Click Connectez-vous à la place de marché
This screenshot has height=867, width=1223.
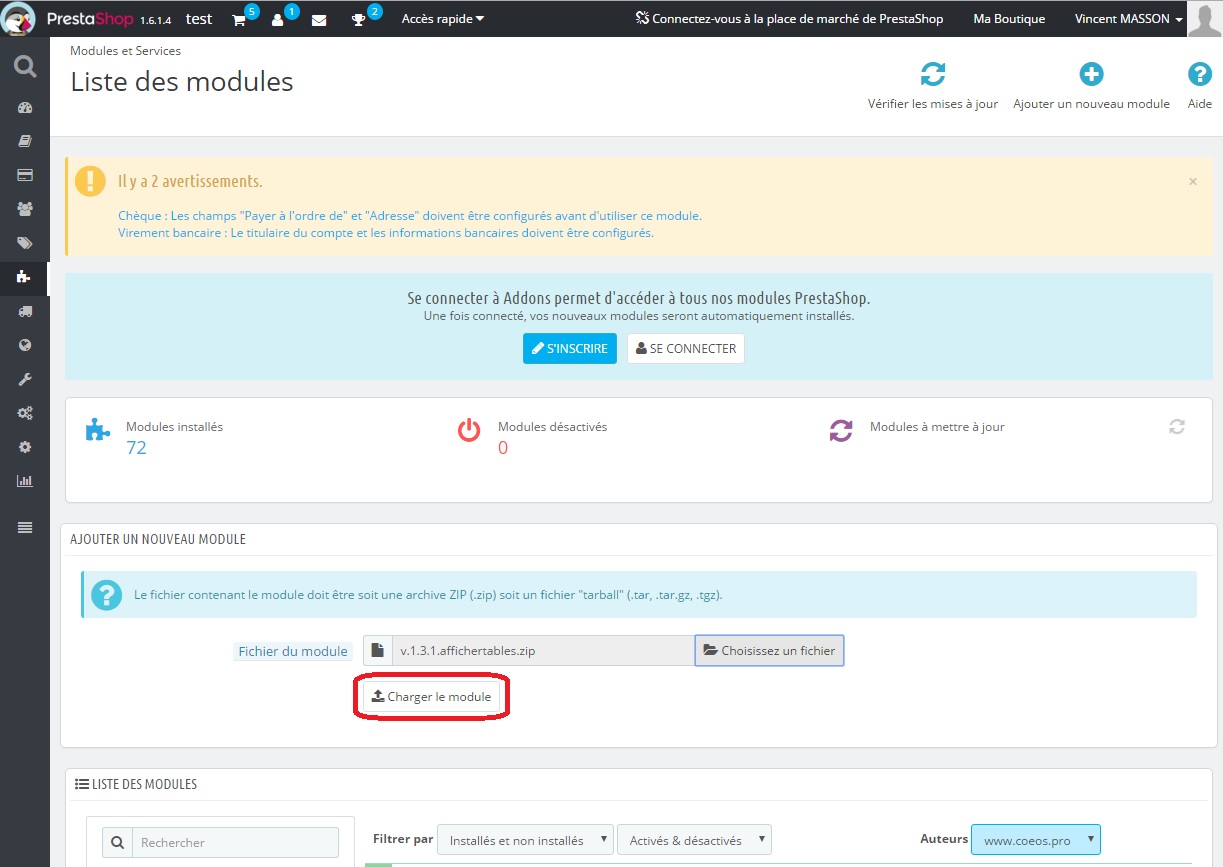pos(790,19)
